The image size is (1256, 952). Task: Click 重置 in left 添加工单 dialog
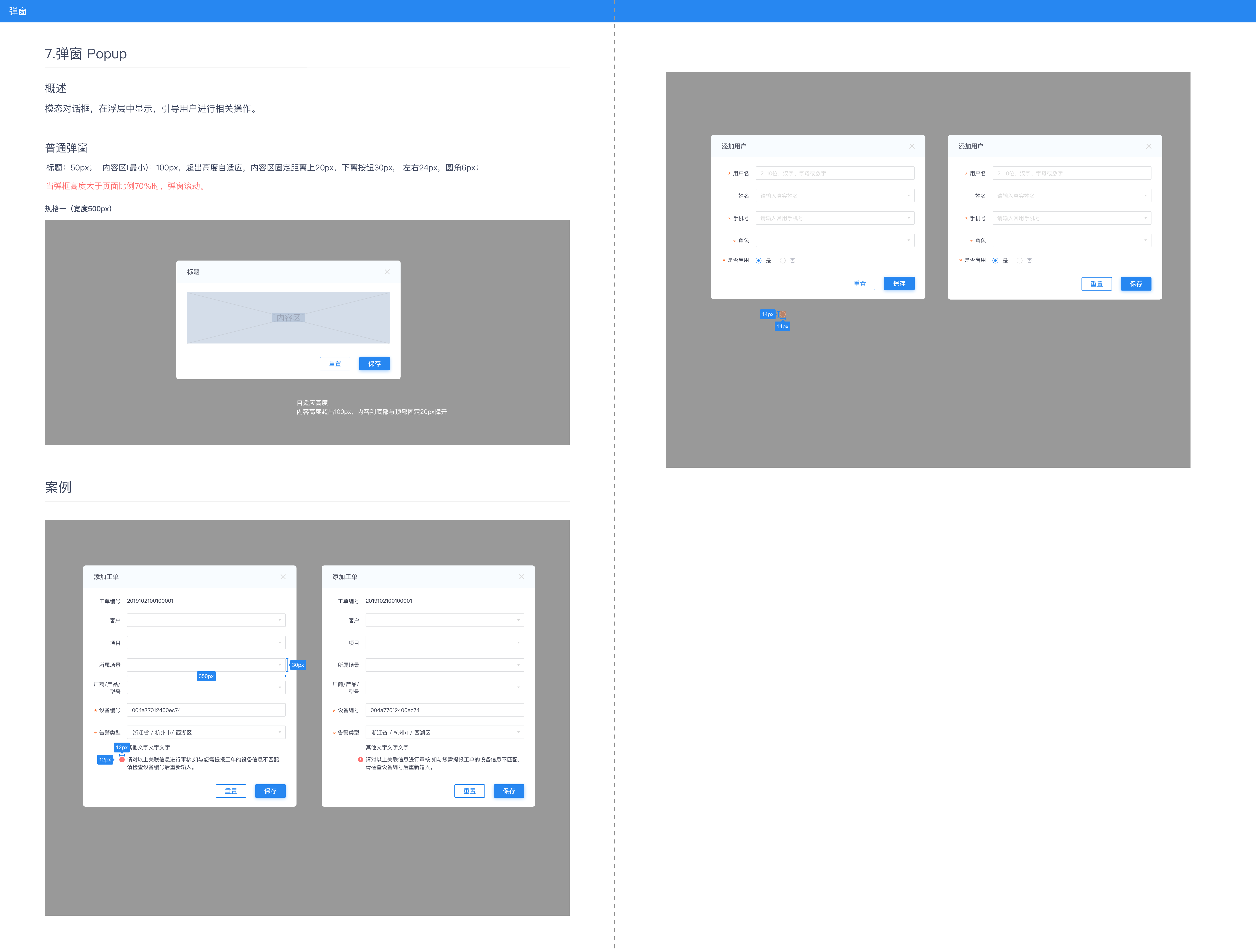[231, 791]
